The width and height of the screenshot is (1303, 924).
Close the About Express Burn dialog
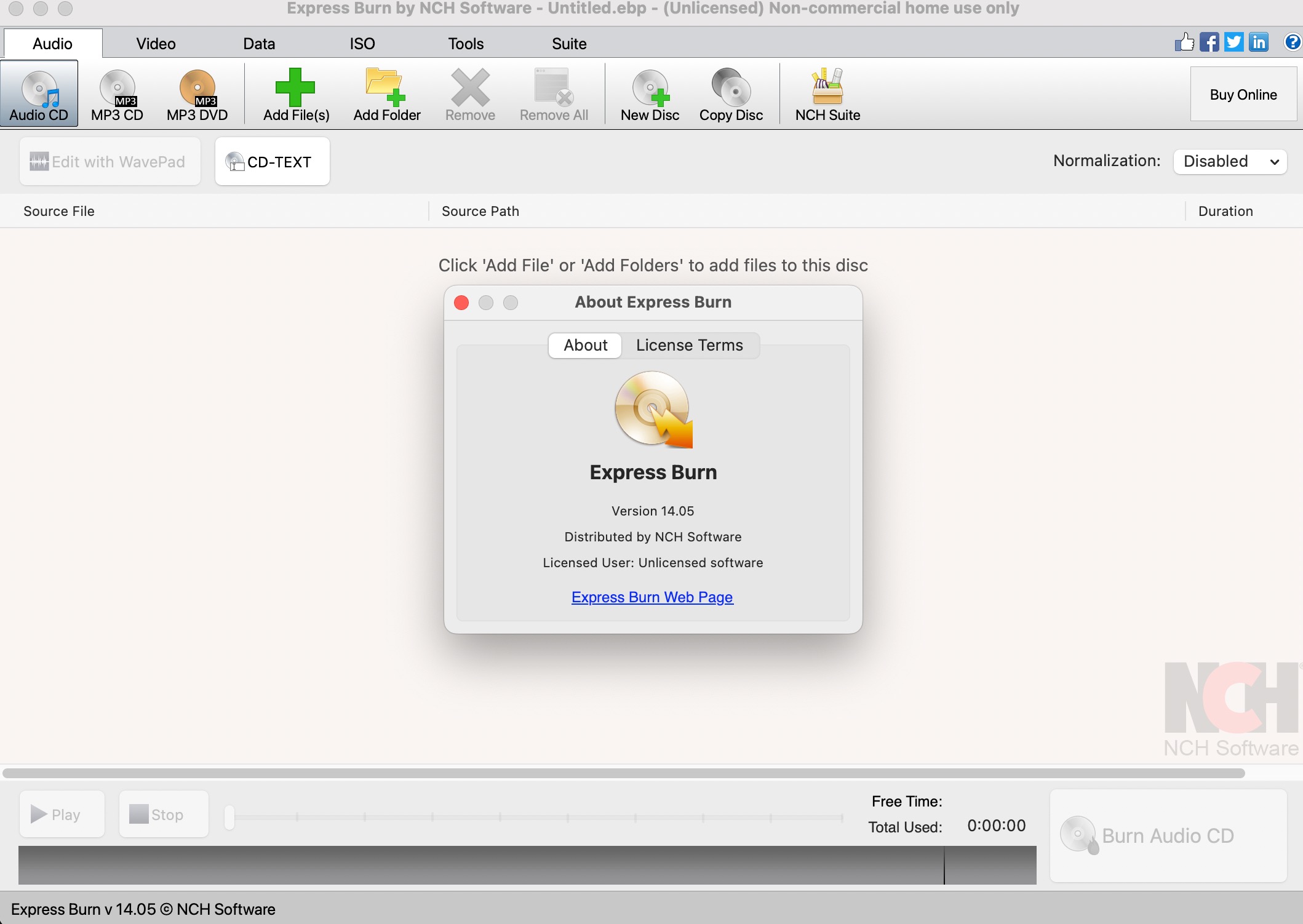(x=461, y=303)
